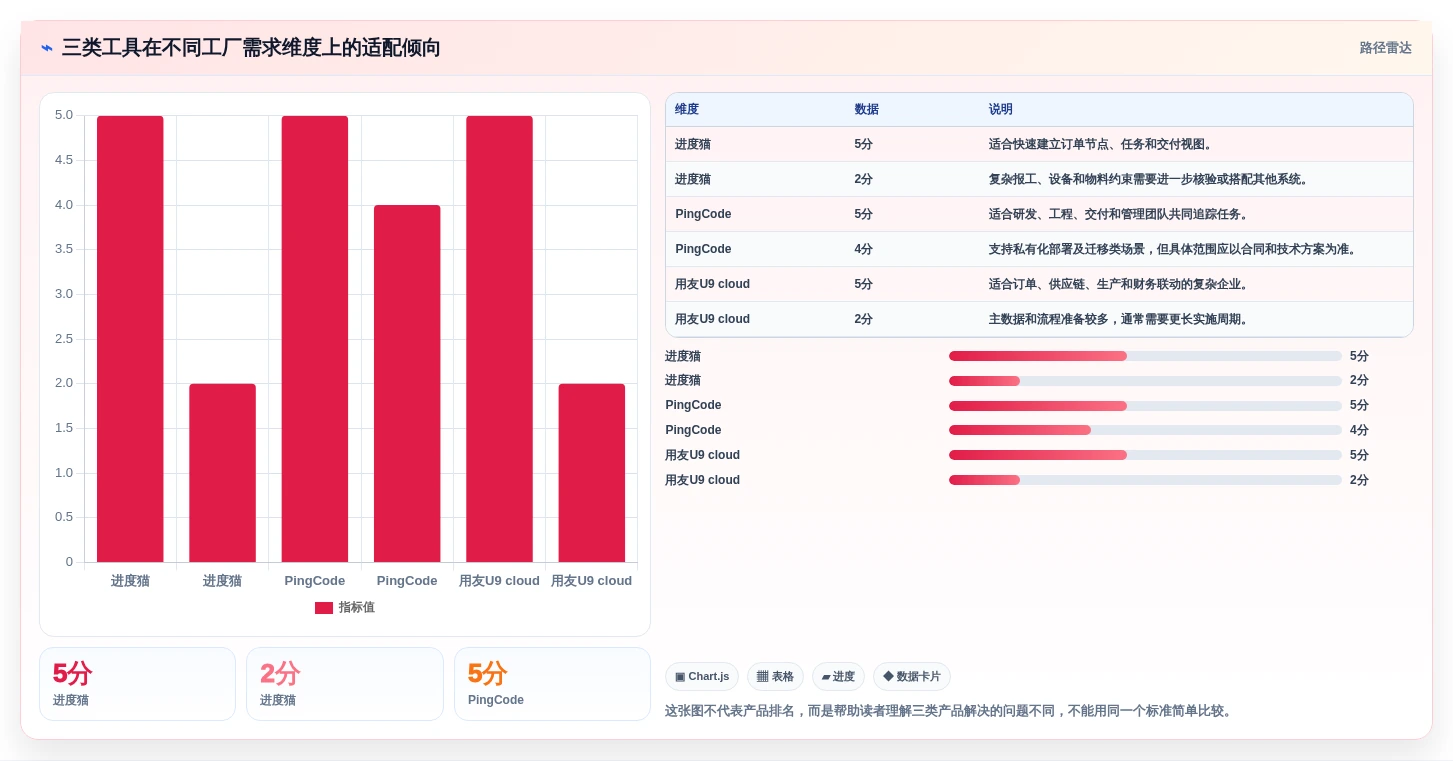Click the 4分 value right of PingCode progress bar
This screenshot has width=1453, height=761.
[x=1359, y=430]
